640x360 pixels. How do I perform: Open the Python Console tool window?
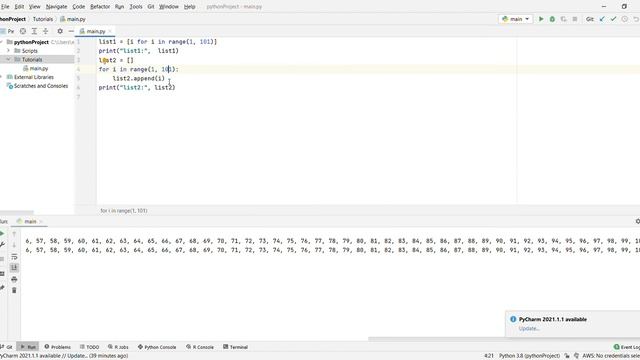[x=157, y=347]
